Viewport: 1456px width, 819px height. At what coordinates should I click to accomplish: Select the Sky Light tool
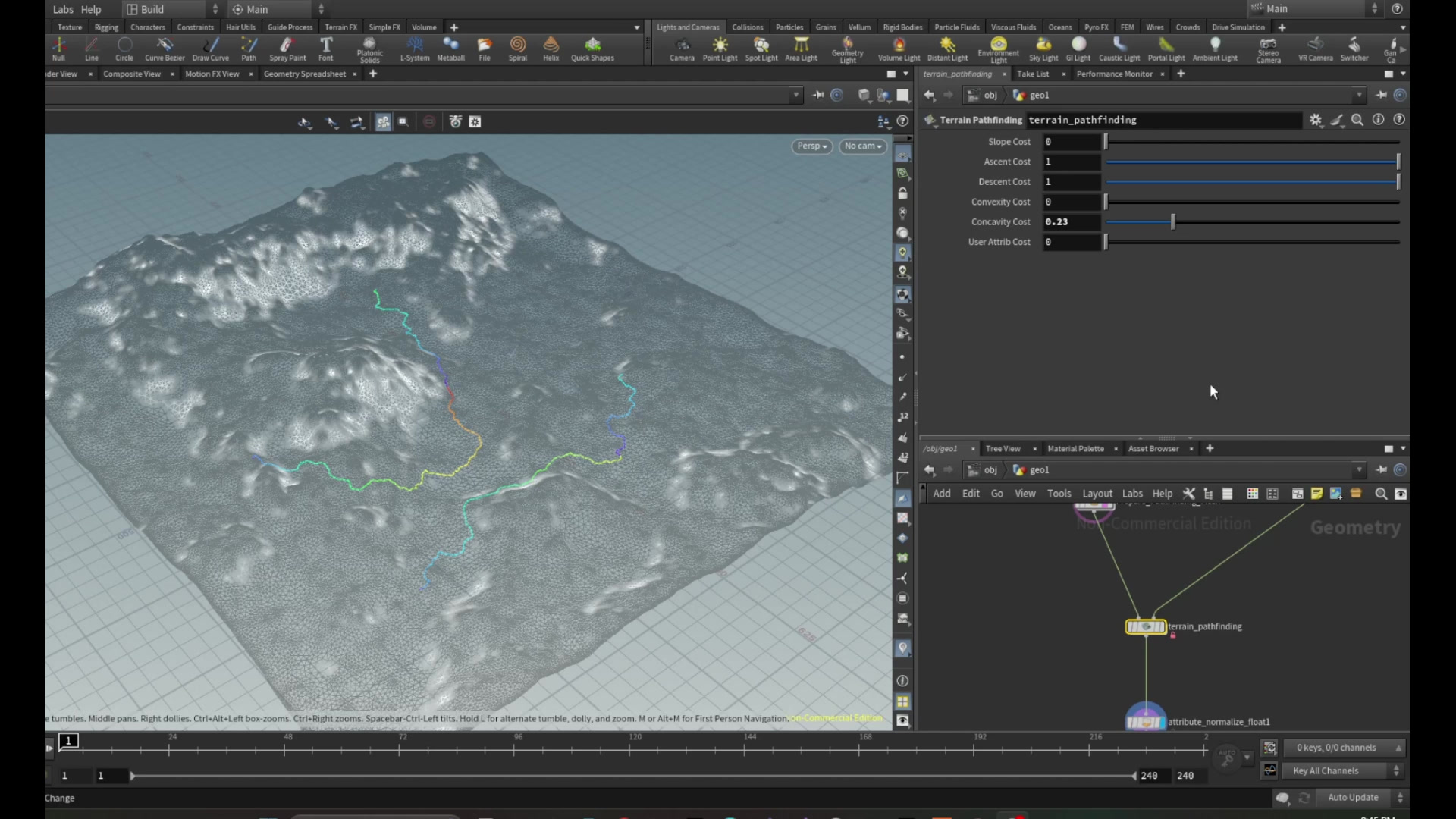click(x=1043, y=49)
